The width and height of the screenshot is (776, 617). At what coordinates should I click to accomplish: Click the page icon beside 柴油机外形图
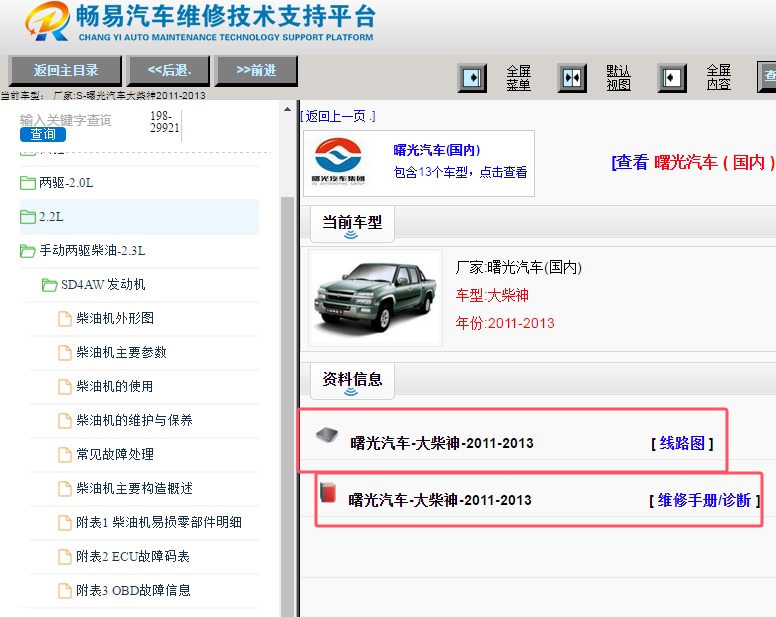[65, 319]
